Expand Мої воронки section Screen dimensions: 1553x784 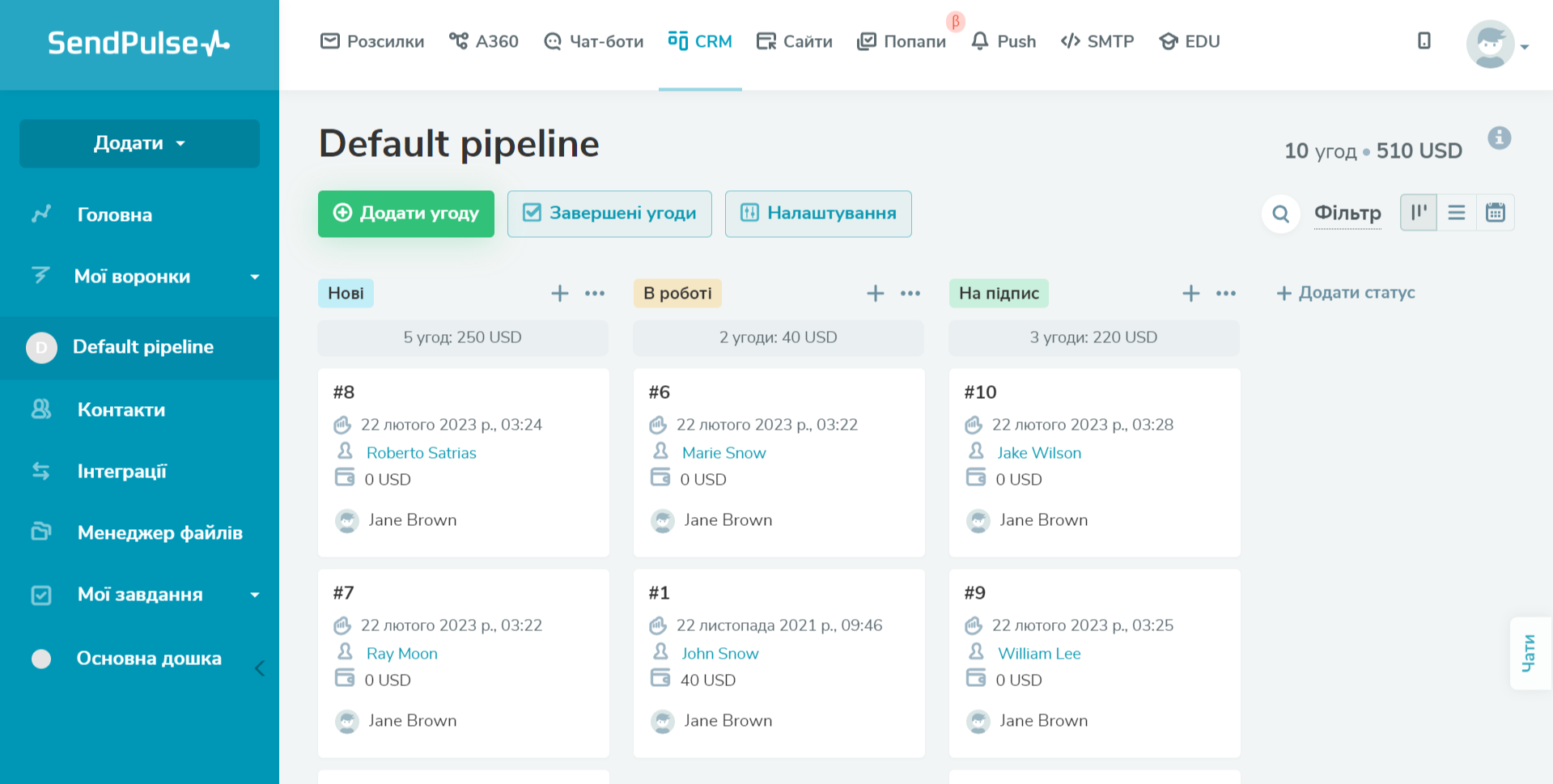click(x=255, y=277)
